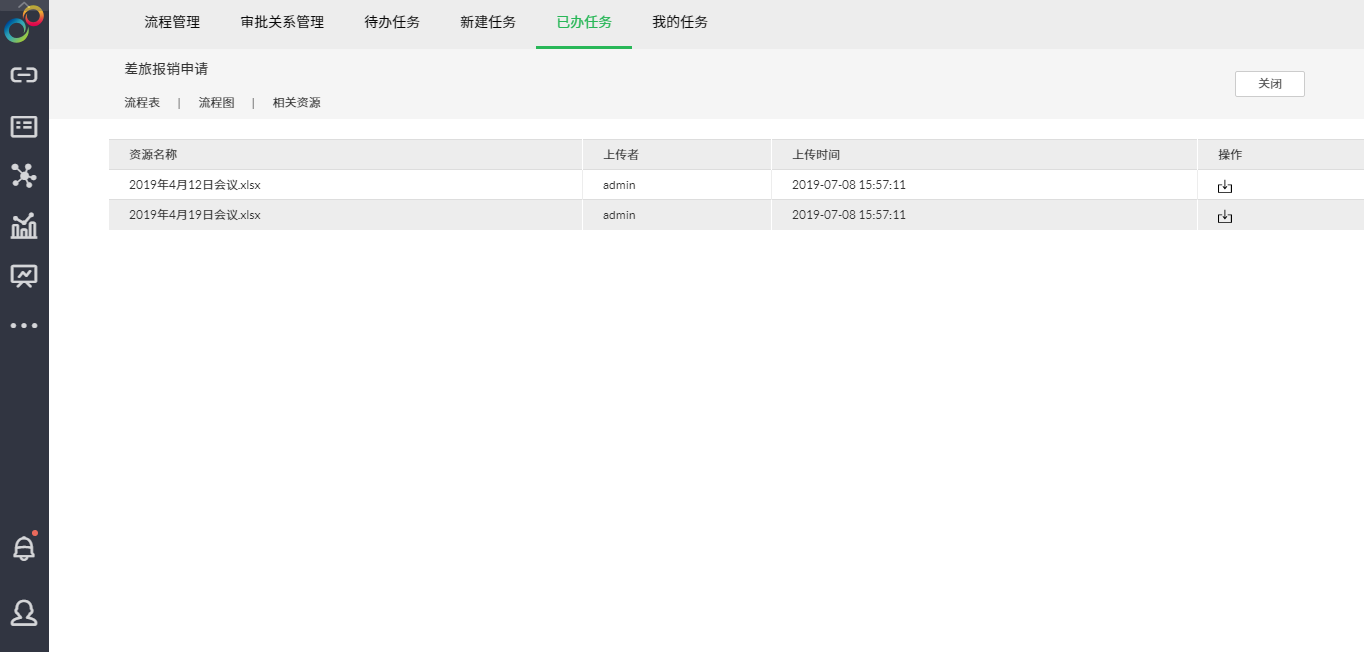Viewport: 1364px width, 652px height.
Task: Select the network nodes icon in the sidebar
Action: [x=24, y=176]
